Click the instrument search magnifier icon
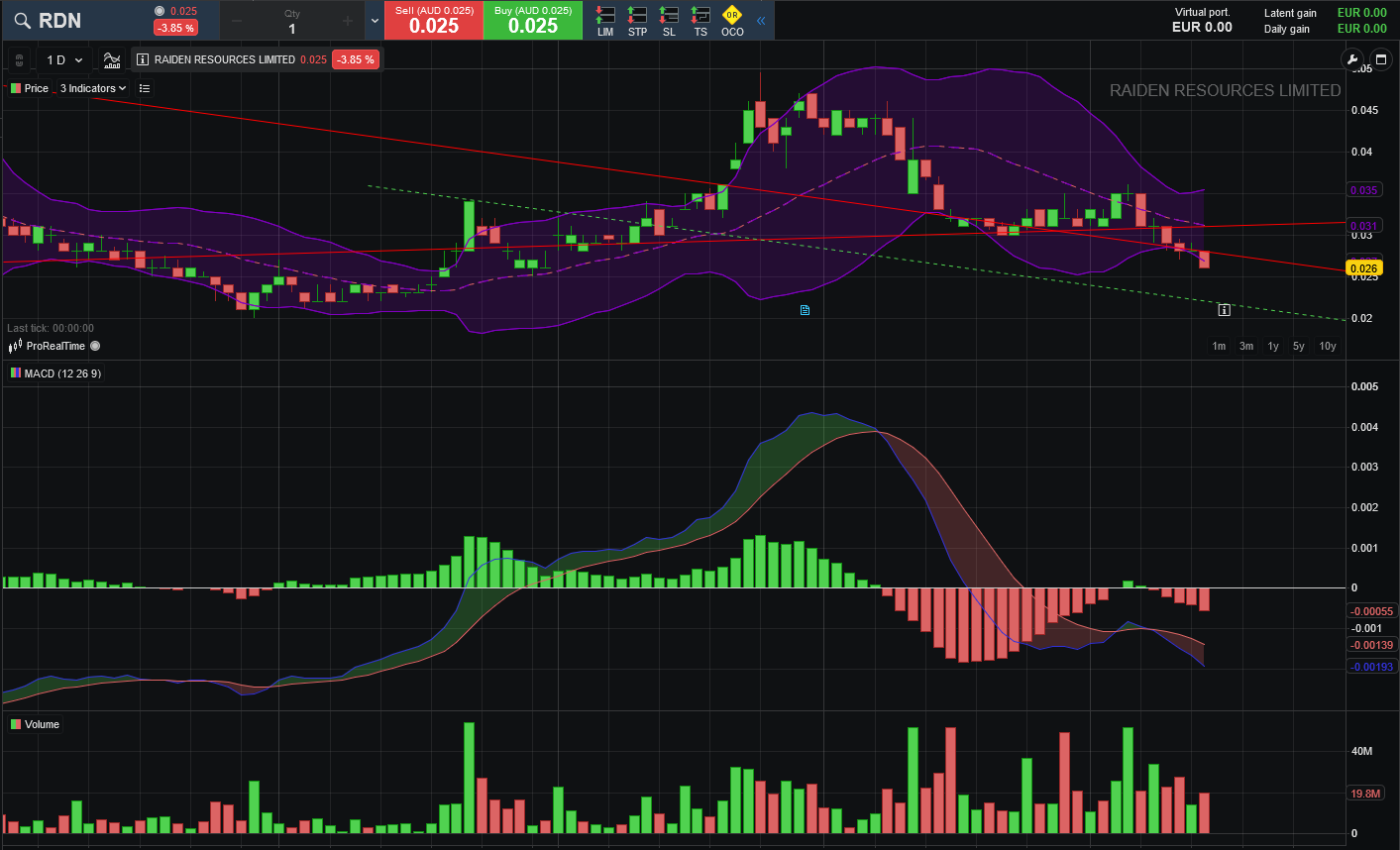This screenshot has width=1400, height=850. click(x=22, y=21)
